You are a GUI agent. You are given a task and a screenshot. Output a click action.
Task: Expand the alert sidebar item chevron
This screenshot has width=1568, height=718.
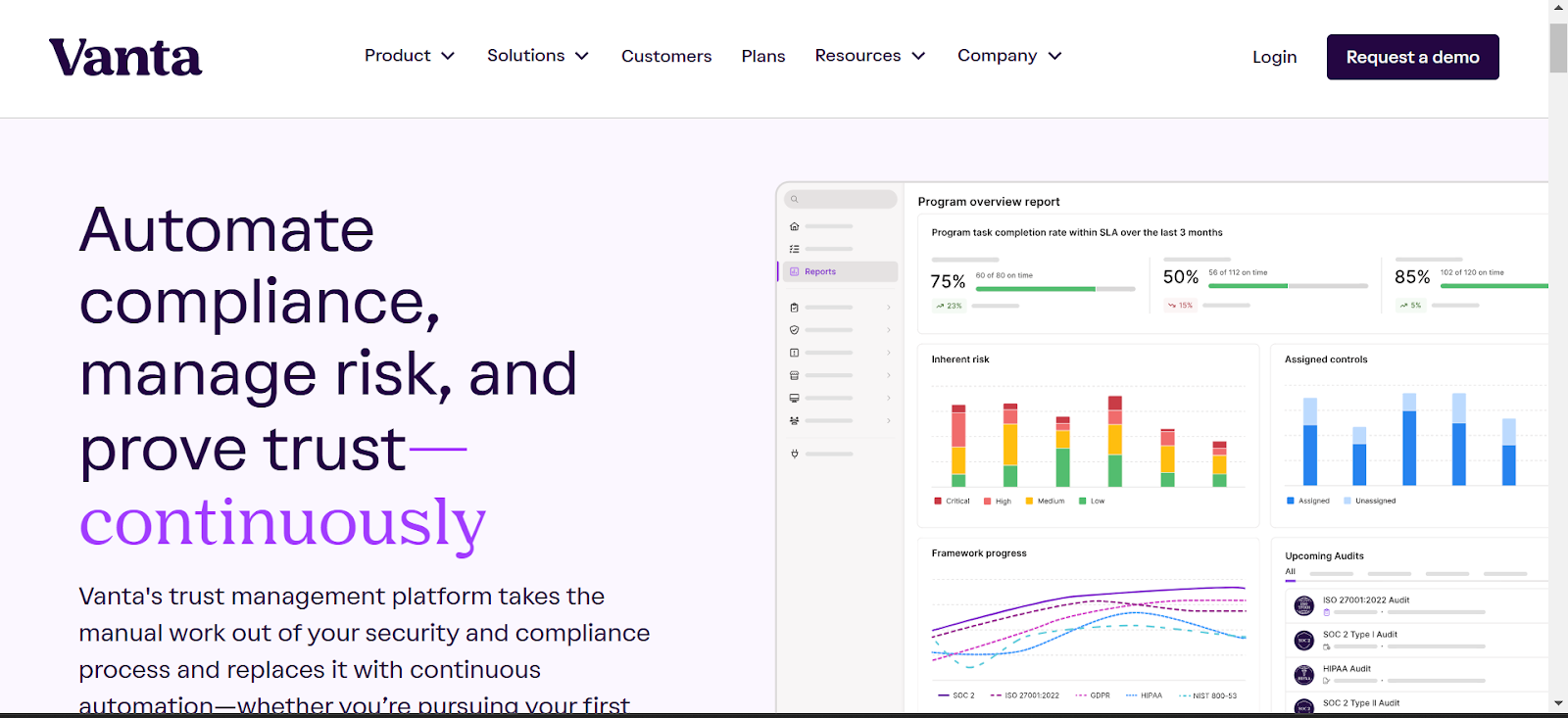click(889, 353)
